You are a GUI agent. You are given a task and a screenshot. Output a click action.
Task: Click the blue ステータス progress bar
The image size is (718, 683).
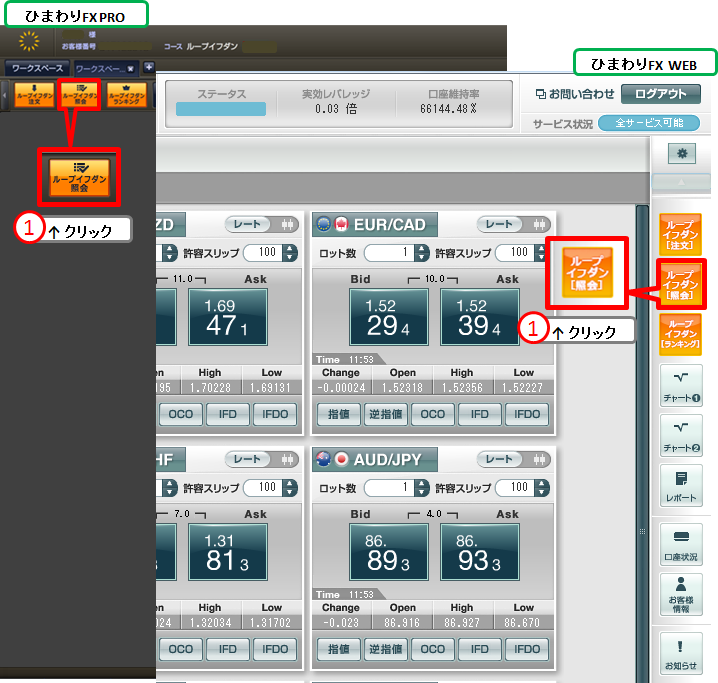(x=221, y=109)
